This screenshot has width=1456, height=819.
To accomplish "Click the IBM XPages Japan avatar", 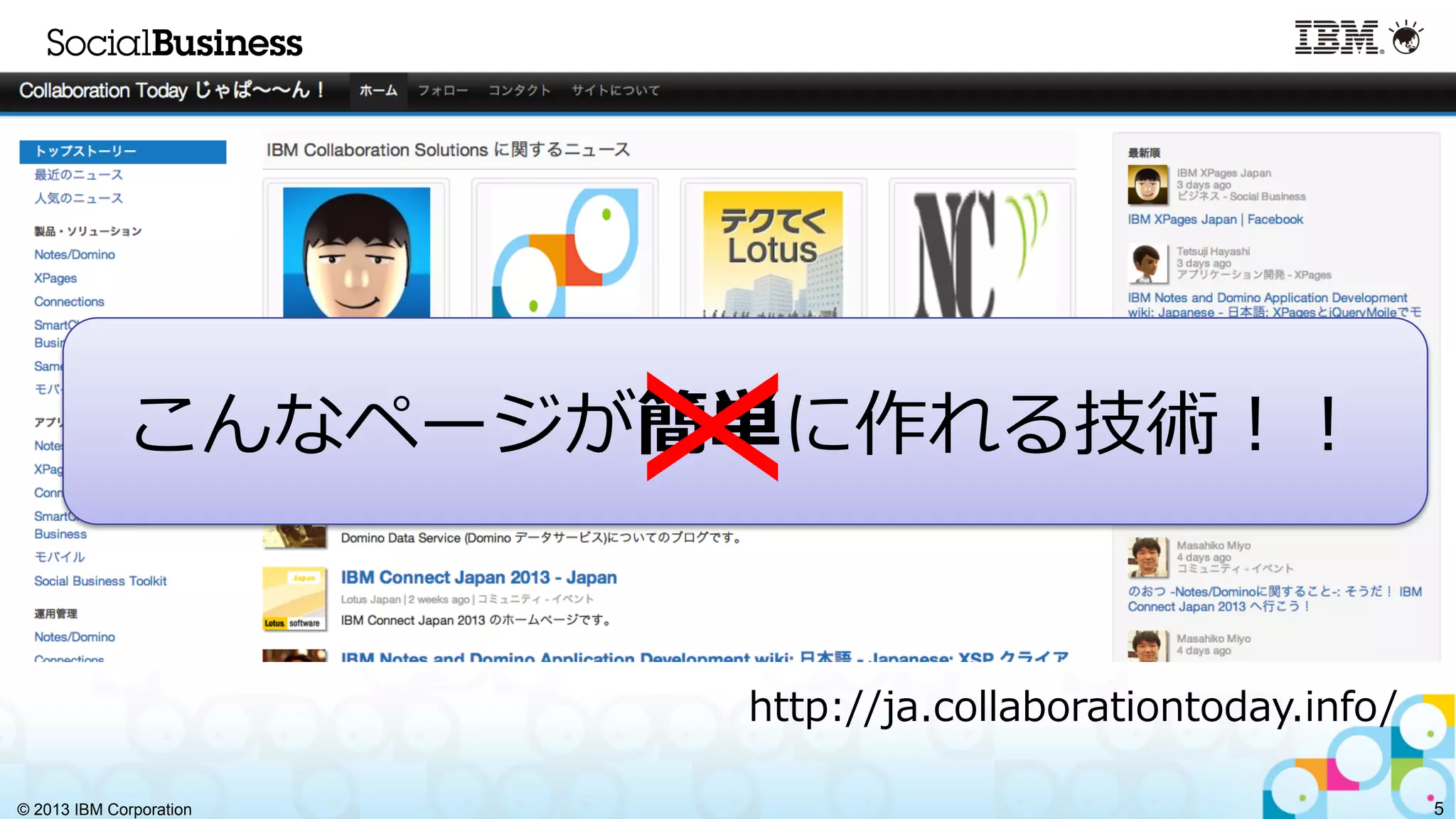I will [x=1147, y=185].
